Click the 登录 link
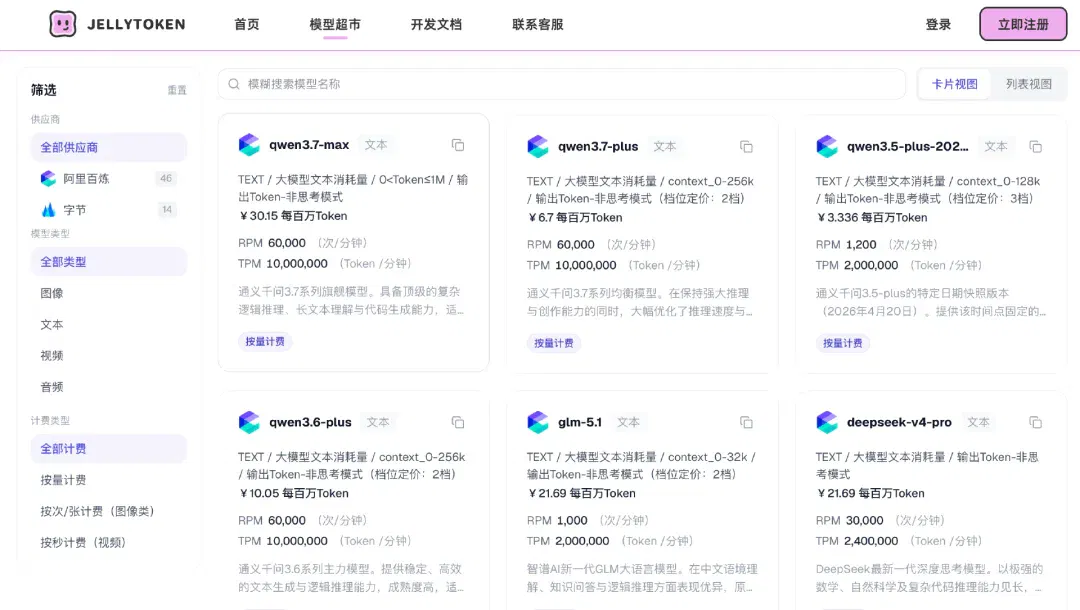The width and height of the screenshot is (1080, 610). (938, 25)
